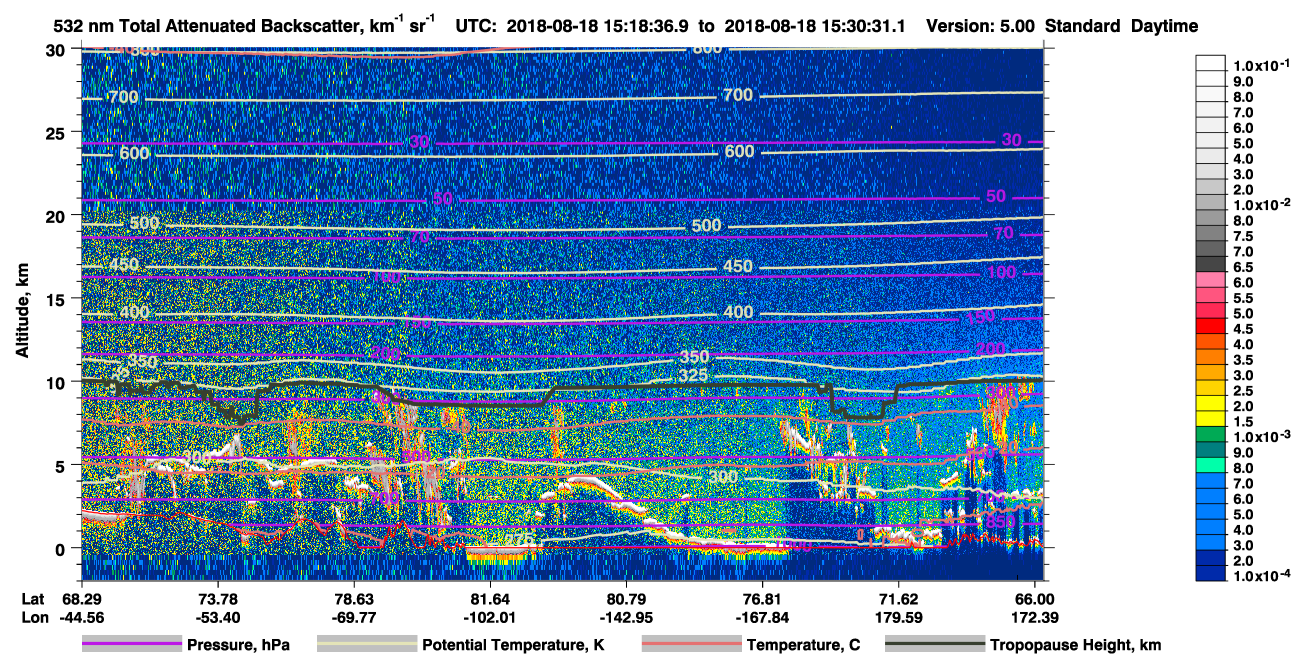
Task: Select longitude value 172.39
Action: [1035, 617]
